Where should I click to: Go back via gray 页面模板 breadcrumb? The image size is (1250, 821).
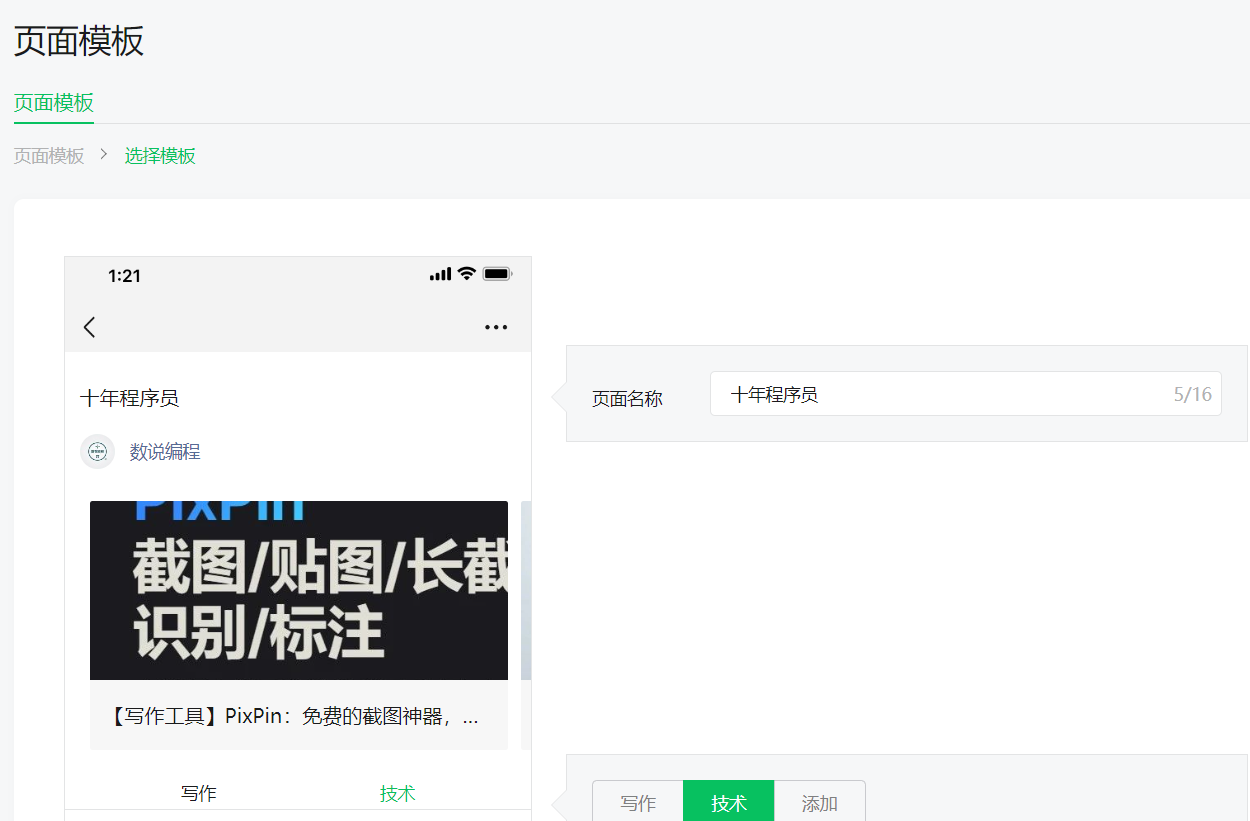[49, 156]
